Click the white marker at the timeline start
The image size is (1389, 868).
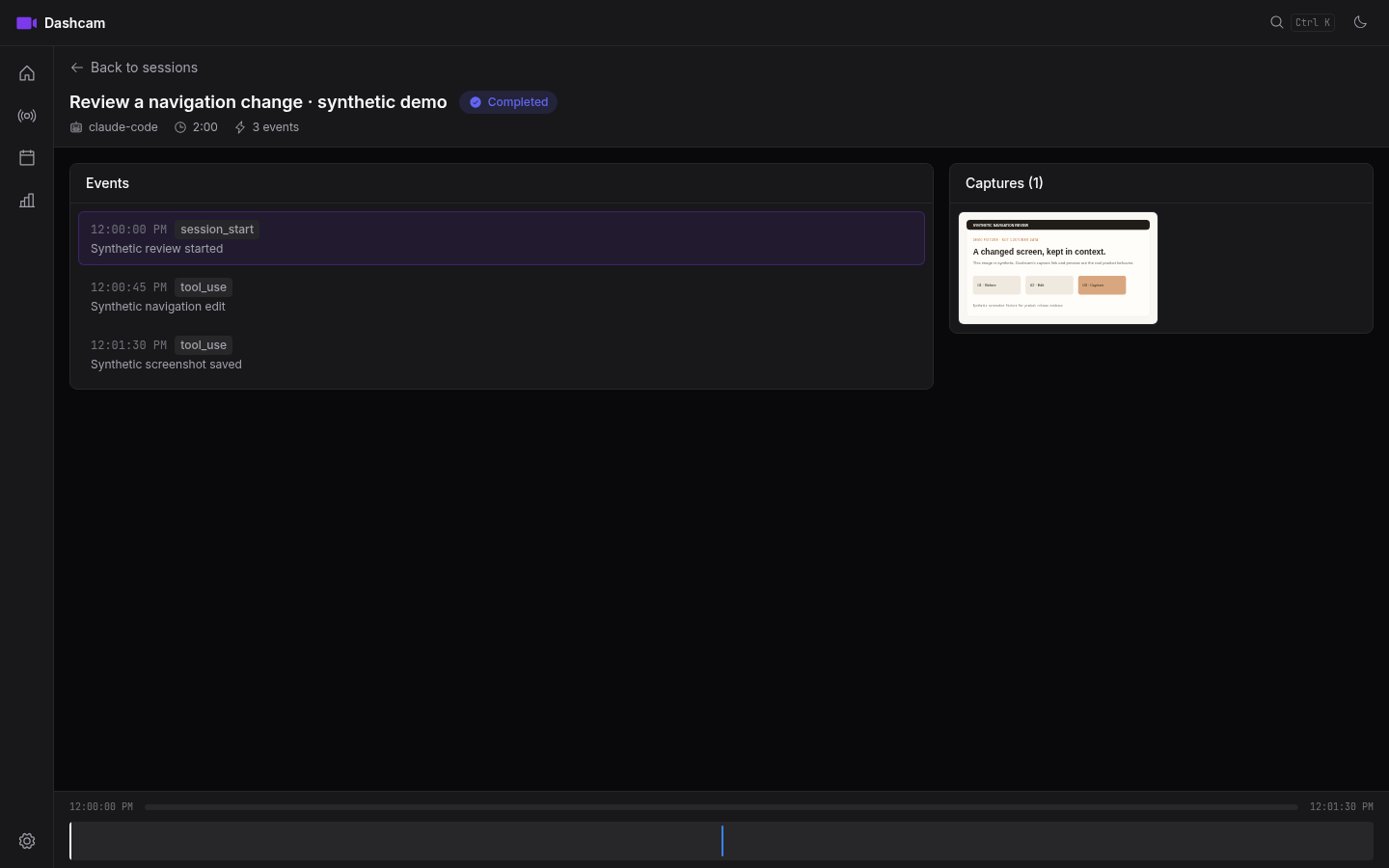click(x=70, y=841)
